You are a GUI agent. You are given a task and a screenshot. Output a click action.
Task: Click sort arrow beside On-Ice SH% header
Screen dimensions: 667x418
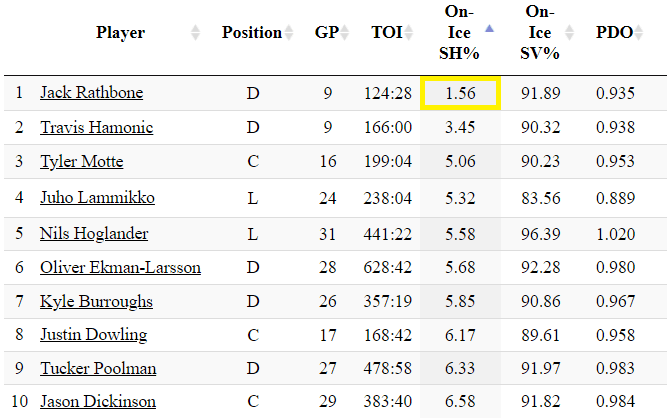pyautogui.click(x=488, y=29)
